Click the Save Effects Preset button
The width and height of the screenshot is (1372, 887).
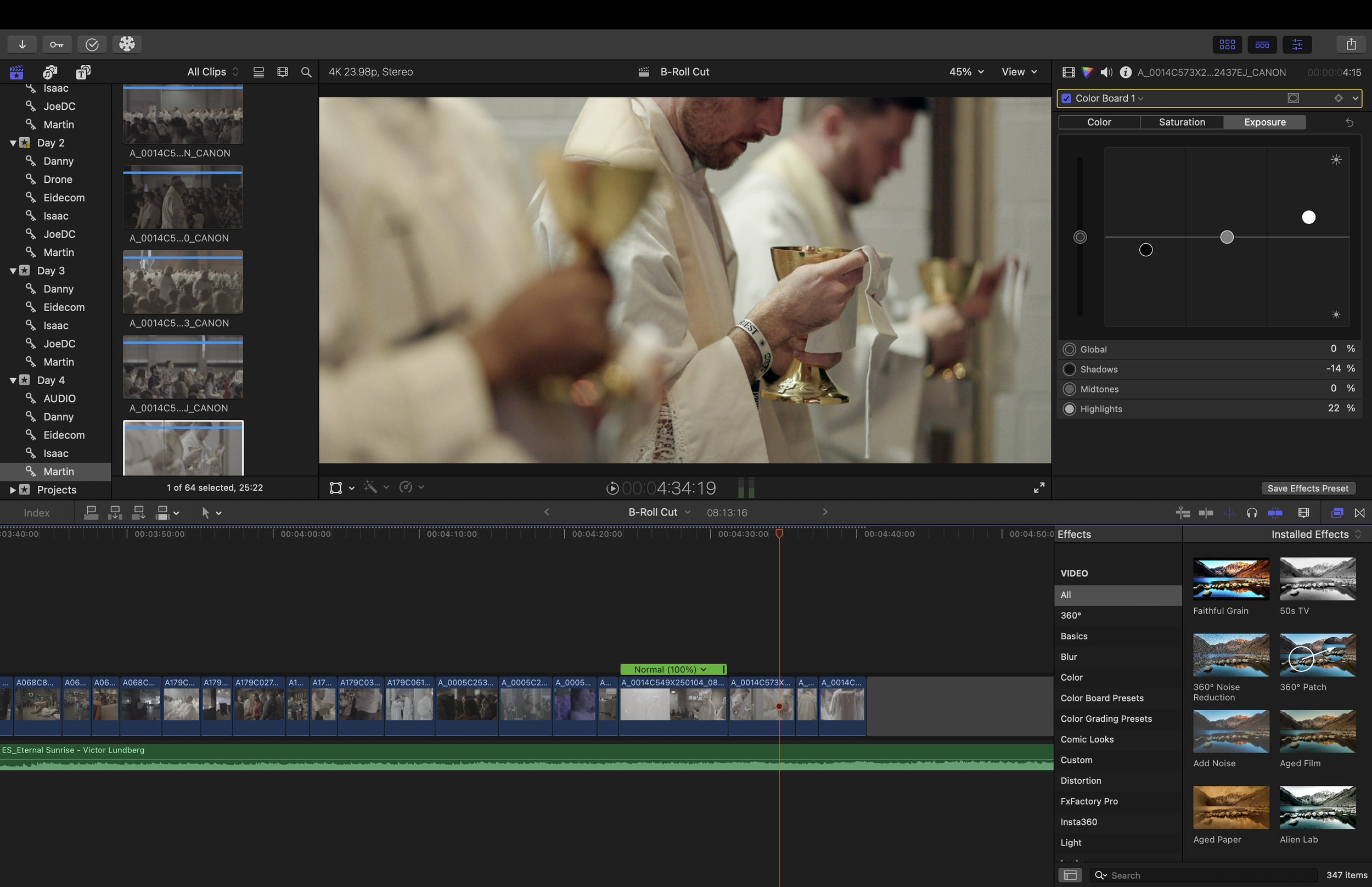(x=1308, y=489)
